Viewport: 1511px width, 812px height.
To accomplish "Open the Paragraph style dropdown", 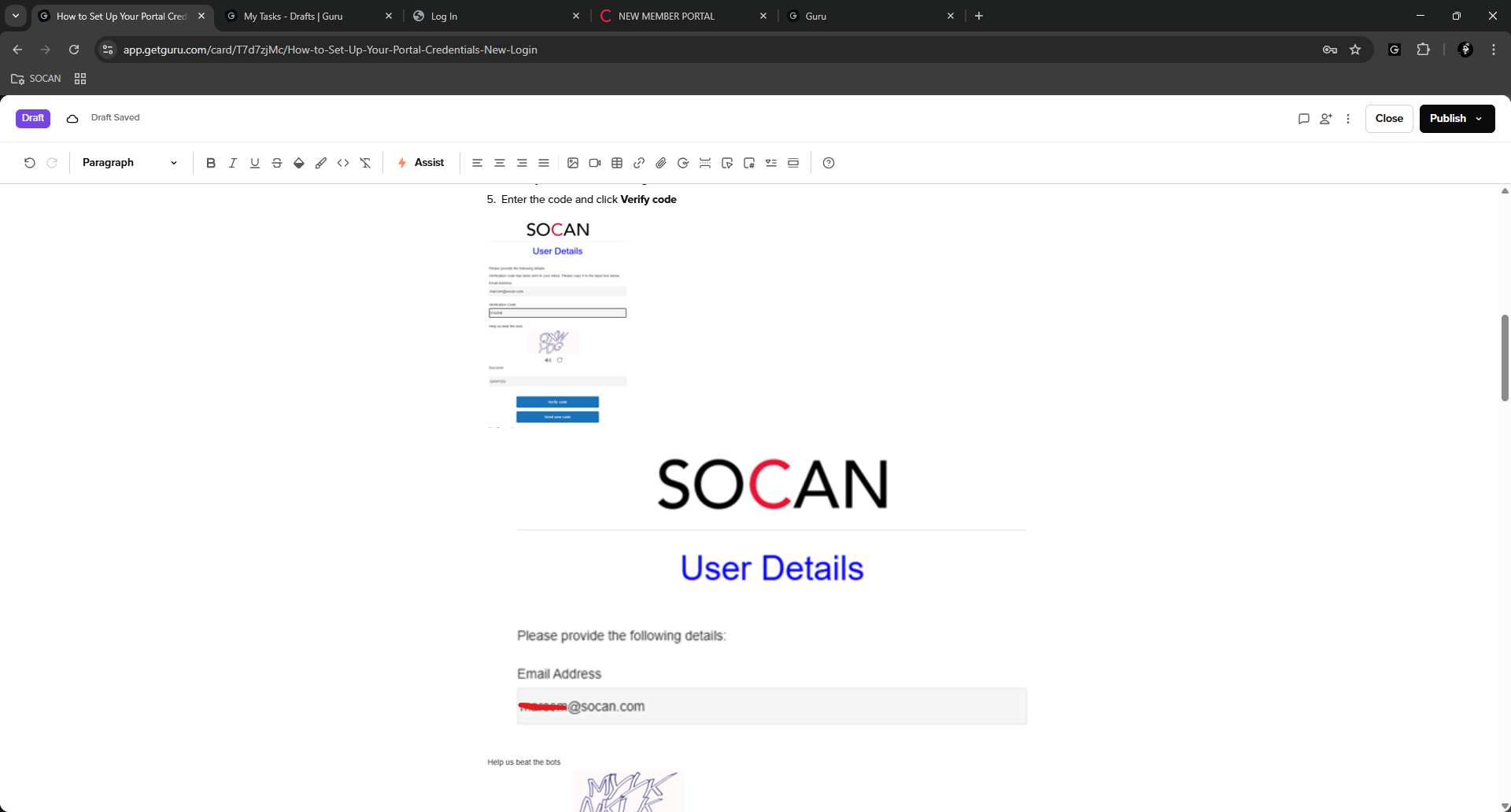I will tap(129, 163).
